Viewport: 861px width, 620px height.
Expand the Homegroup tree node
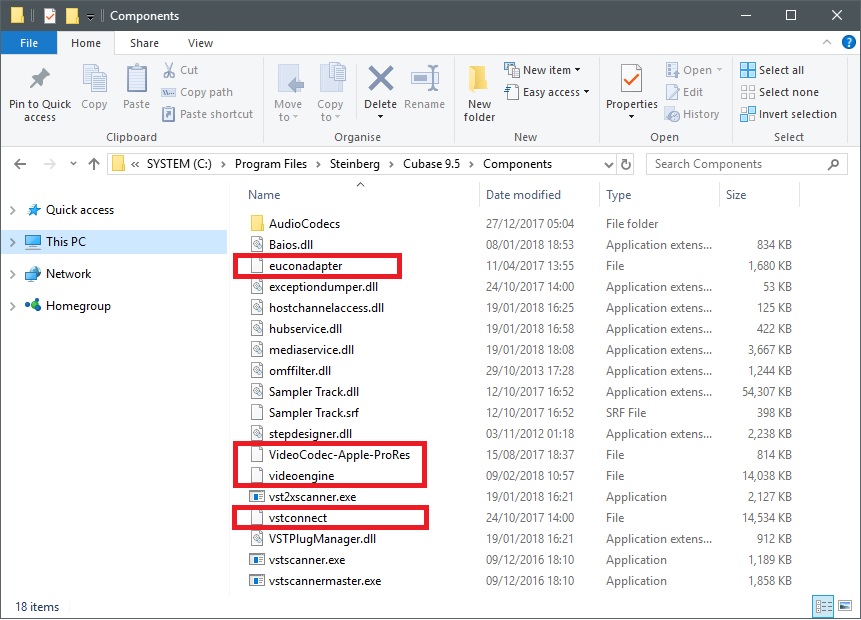(x=13, y=306)
